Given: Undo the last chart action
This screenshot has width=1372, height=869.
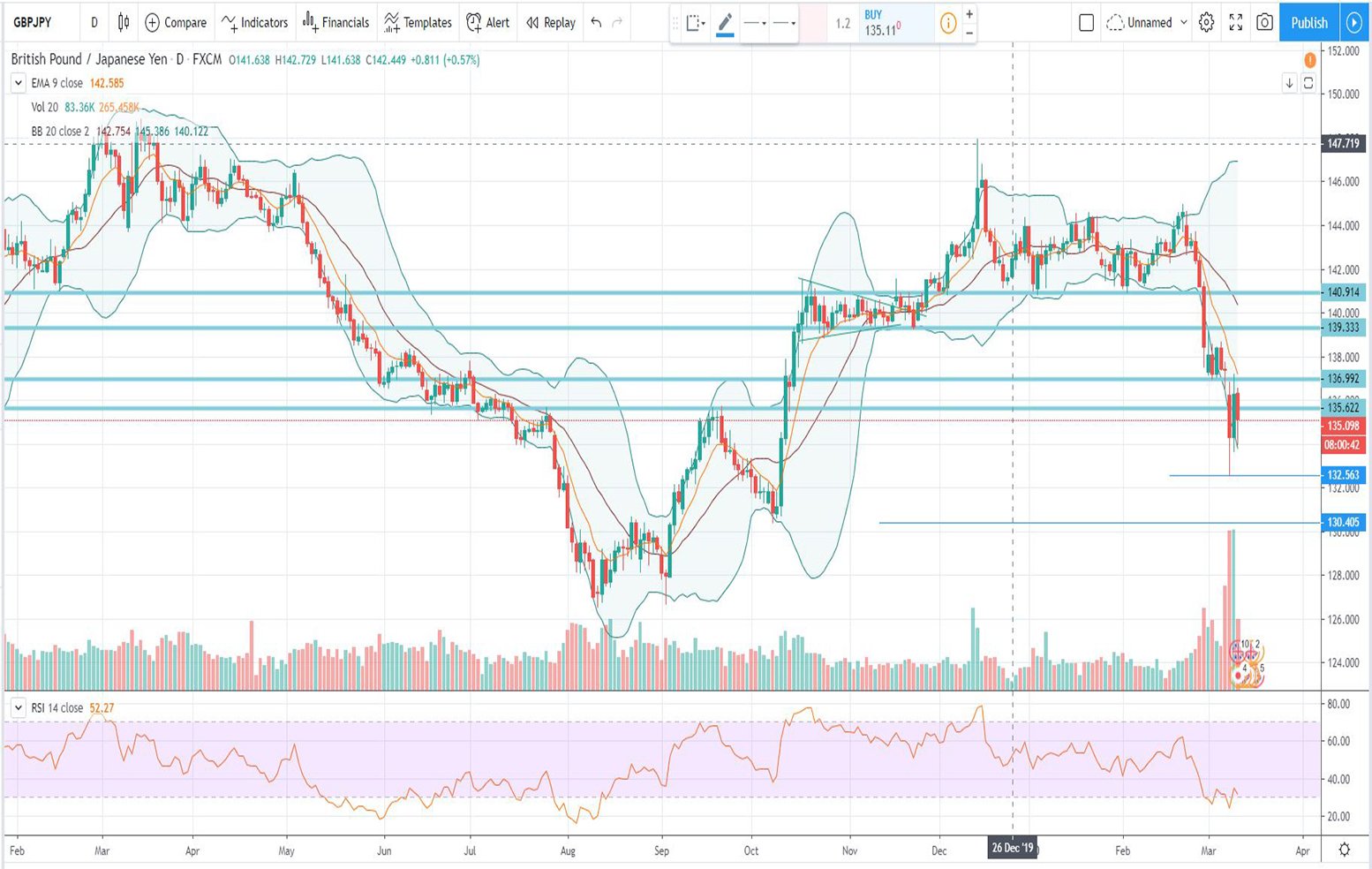Looking at the screenshot, I should pos(596,22).
